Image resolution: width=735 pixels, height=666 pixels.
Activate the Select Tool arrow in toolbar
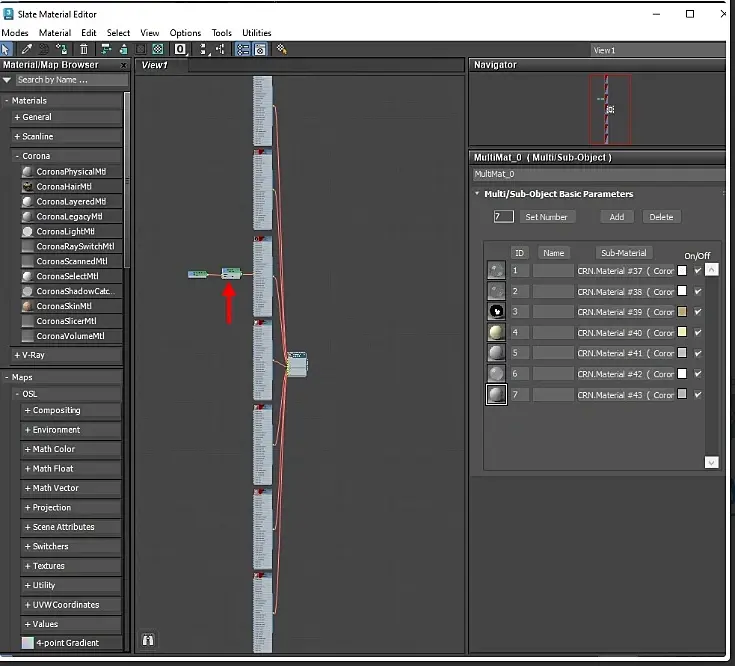tap(6, 49)
